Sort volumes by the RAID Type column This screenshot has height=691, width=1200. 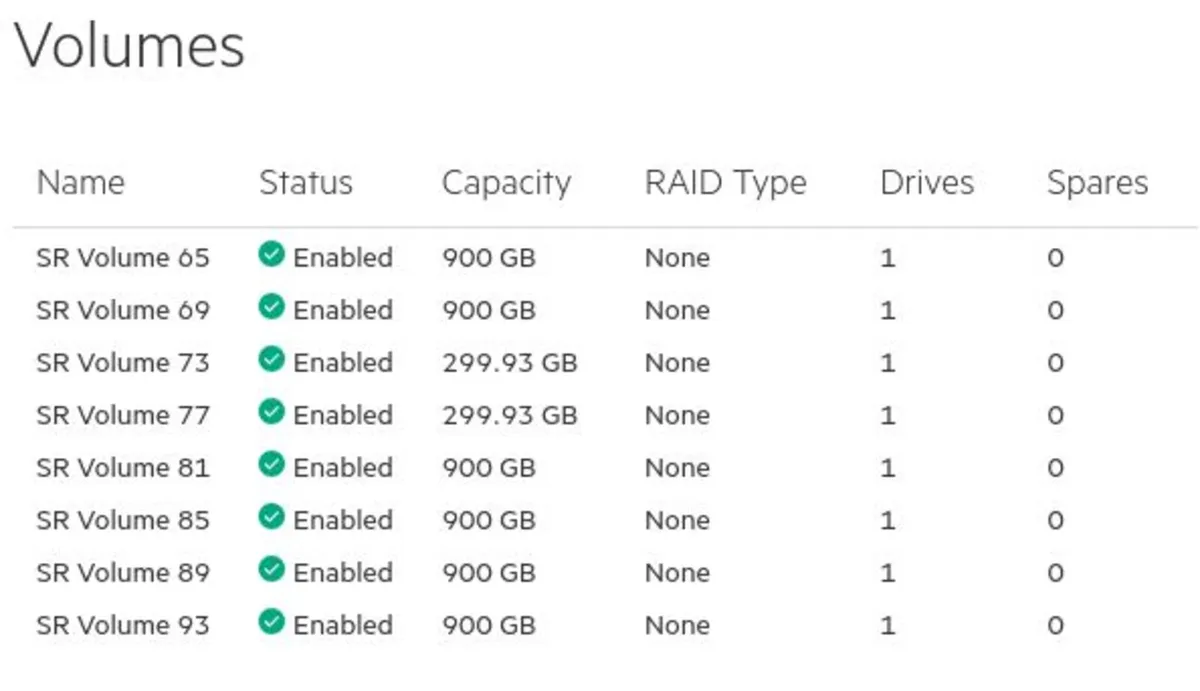point(726,183)
